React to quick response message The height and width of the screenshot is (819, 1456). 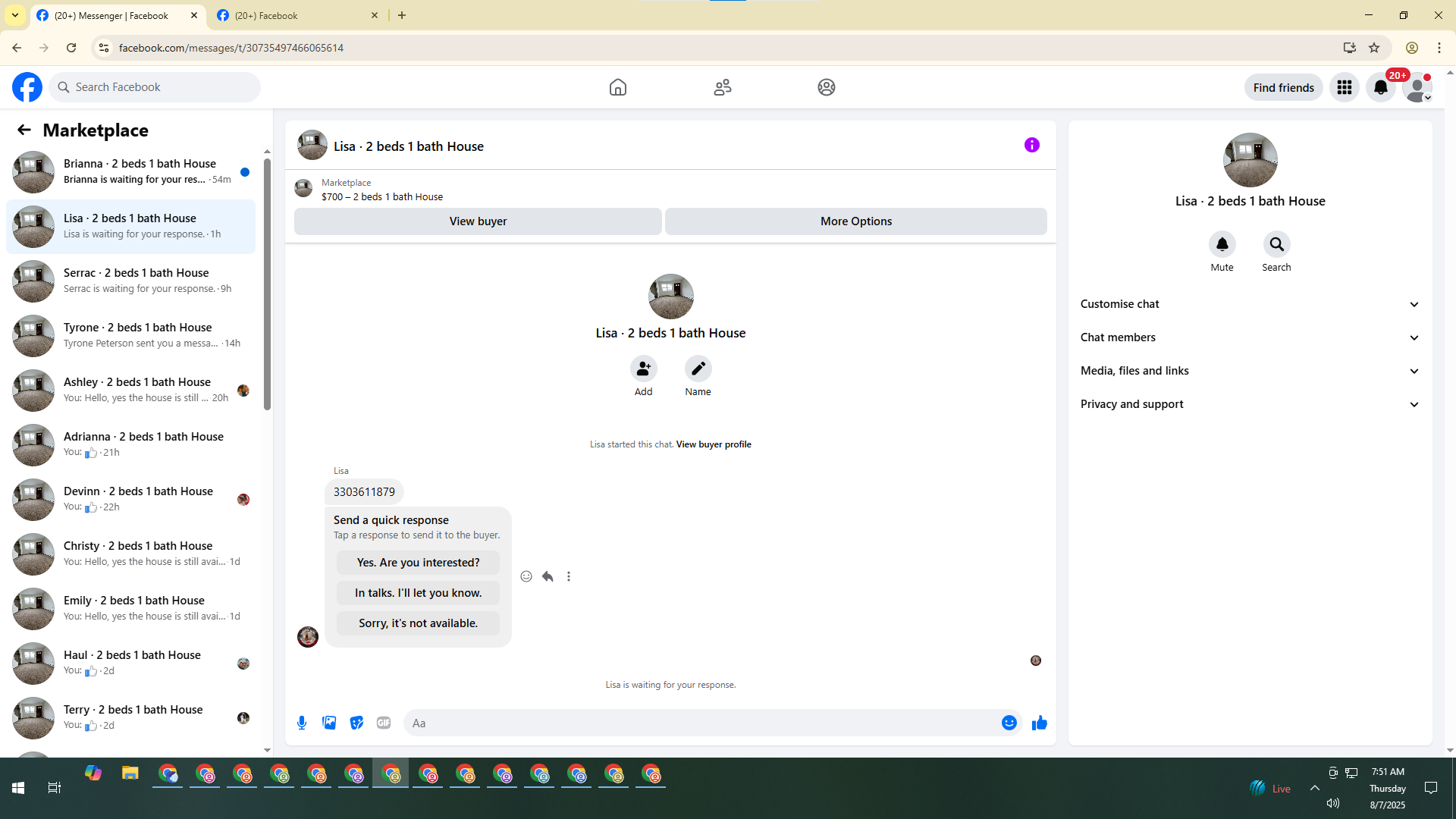tap(526, 576)
